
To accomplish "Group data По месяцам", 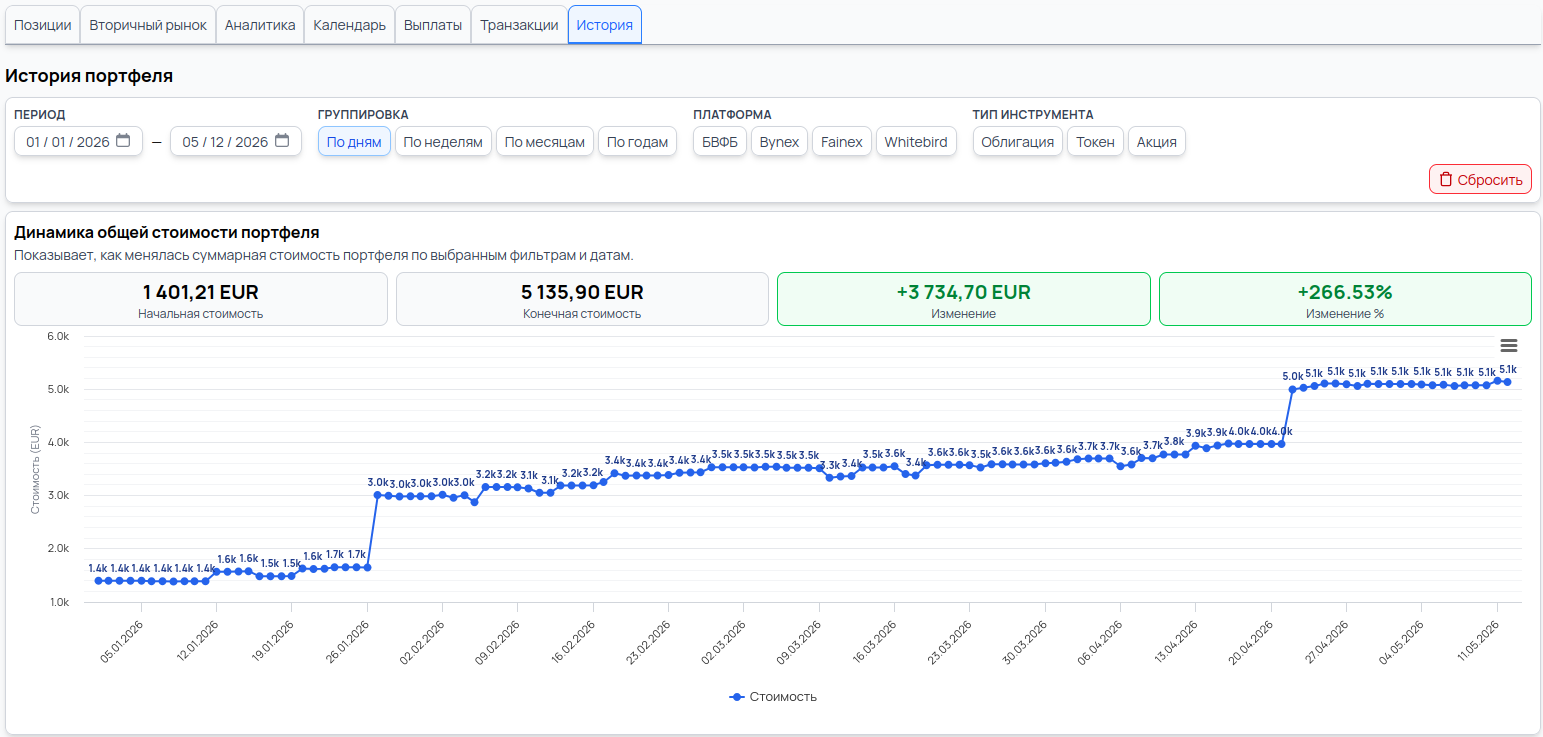I will tap(545, 141).
